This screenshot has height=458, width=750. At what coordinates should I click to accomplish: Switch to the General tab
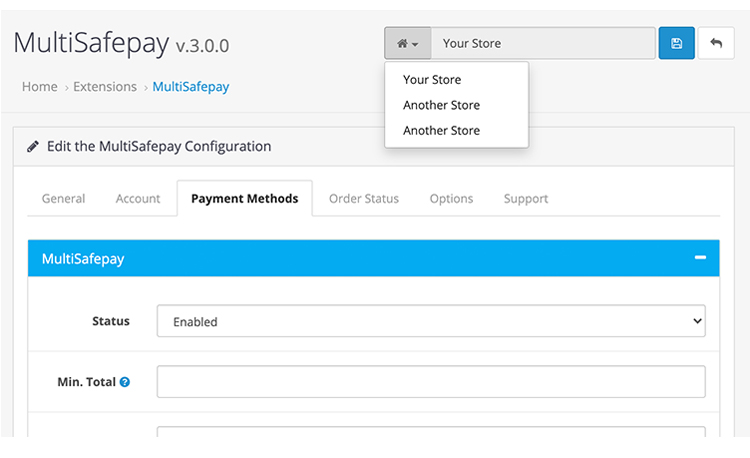(x=64, y=198)
